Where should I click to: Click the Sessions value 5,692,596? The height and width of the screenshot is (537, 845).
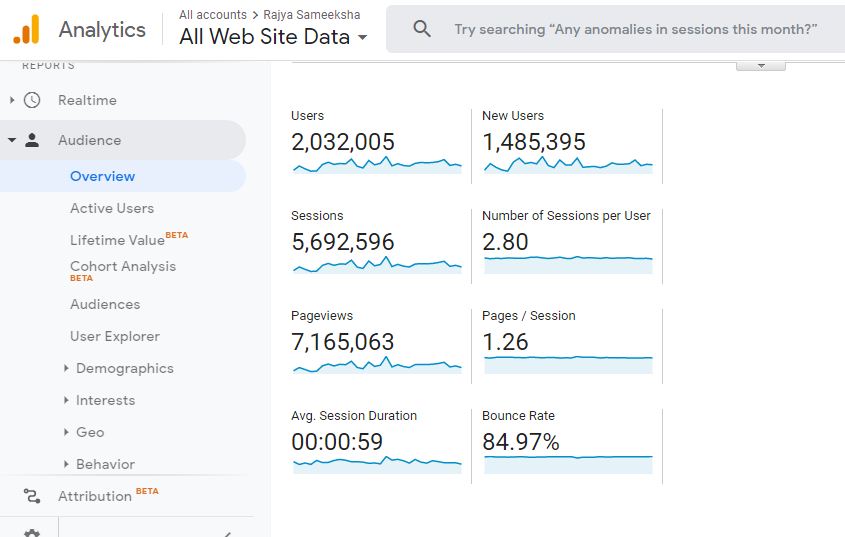tap(343, 242)
